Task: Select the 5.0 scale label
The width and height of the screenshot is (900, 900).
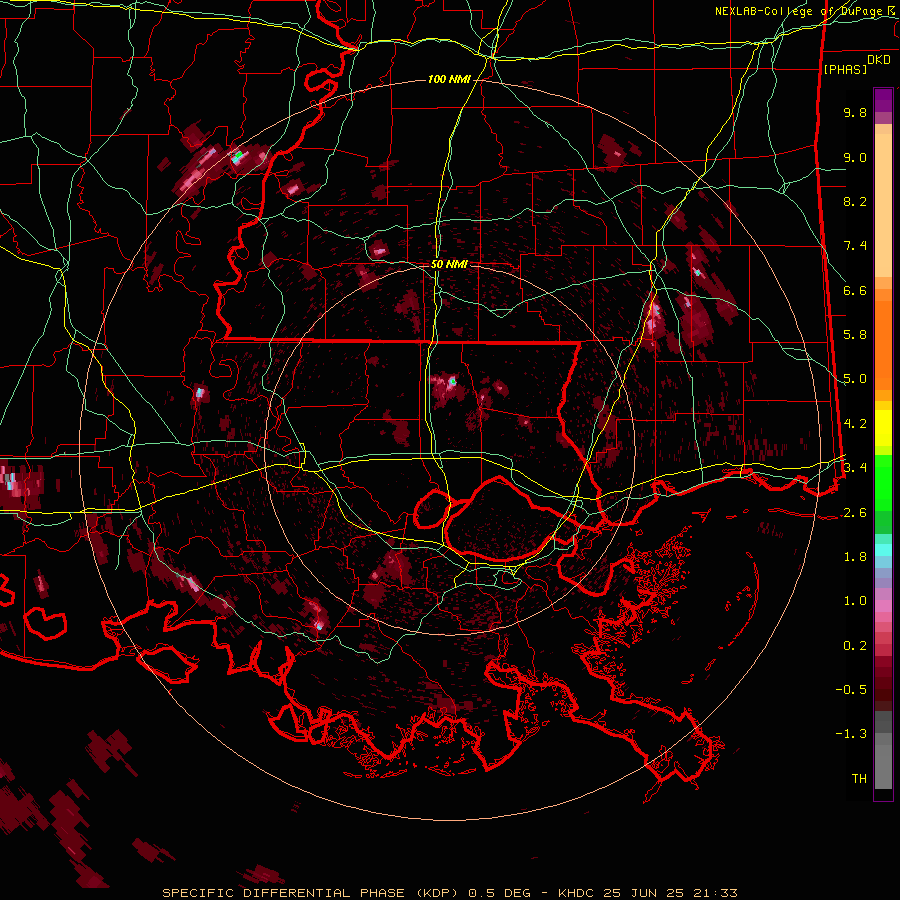Action: (x=855, y=379)
